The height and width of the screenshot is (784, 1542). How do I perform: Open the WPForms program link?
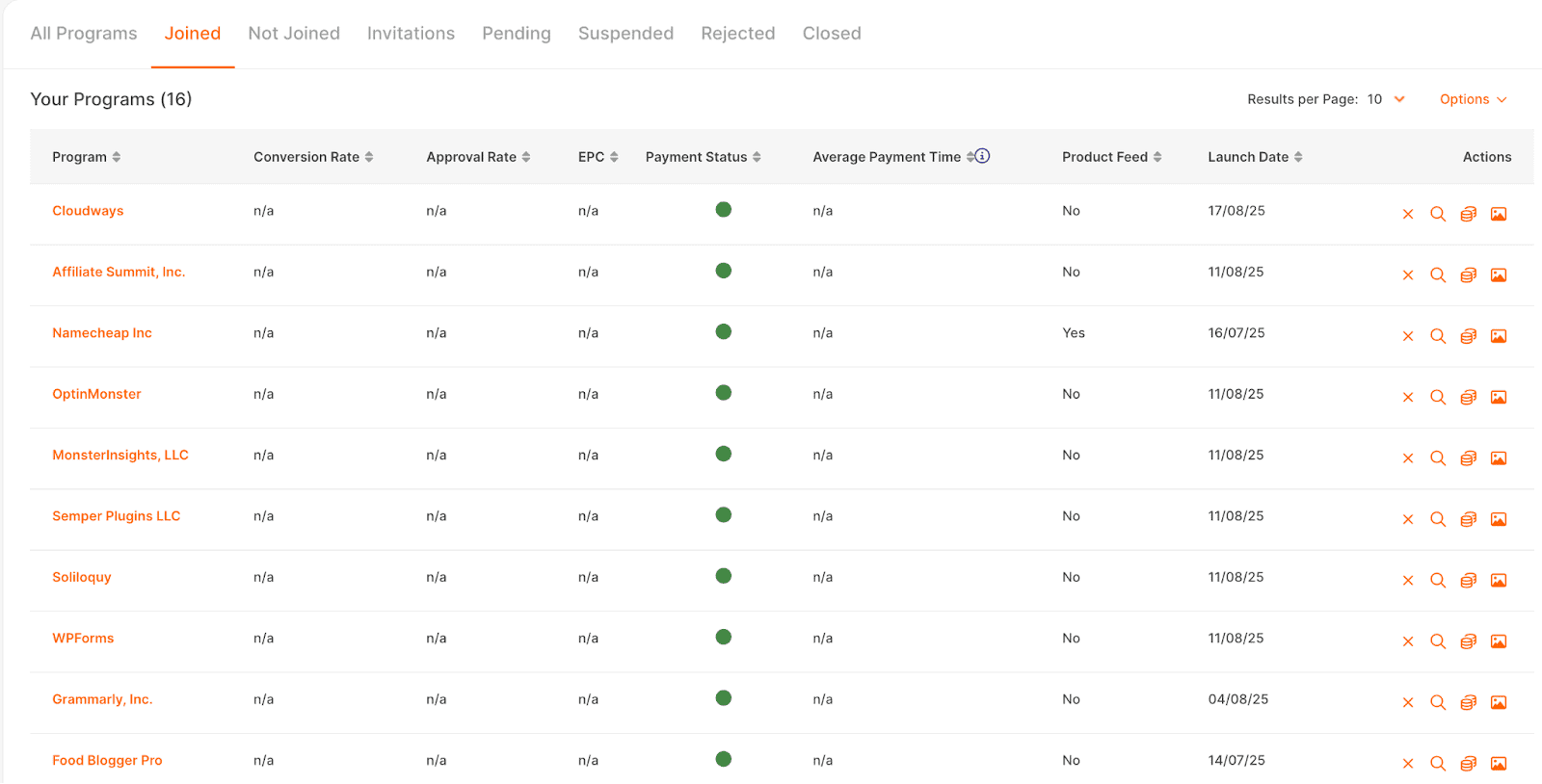pos(83,639)
